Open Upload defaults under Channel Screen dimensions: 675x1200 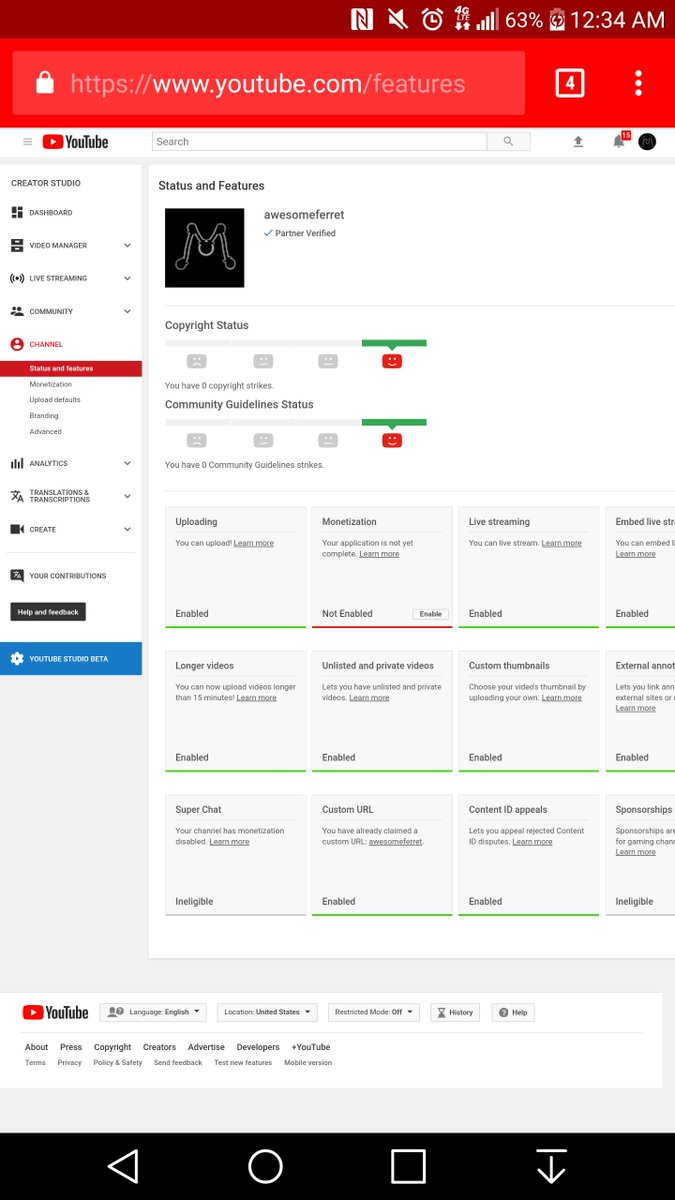[x=55, y=400]
